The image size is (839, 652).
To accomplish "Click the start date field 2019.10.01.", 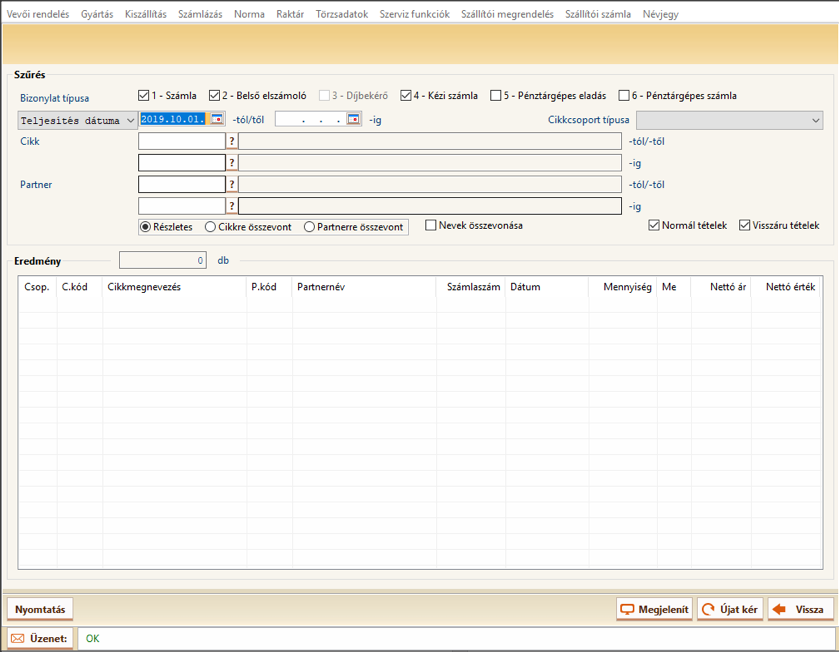I will pos(174,119).
